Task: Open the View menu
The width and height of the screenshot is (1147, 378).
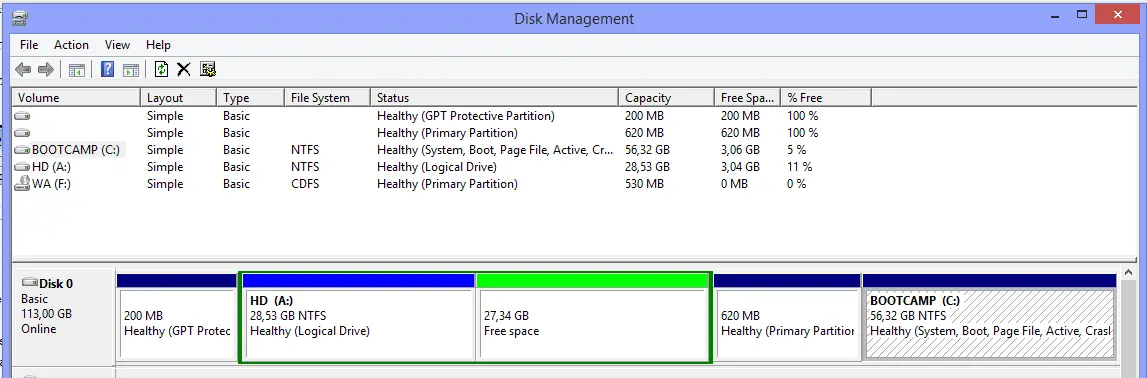Action: click(x=117, y=45)
